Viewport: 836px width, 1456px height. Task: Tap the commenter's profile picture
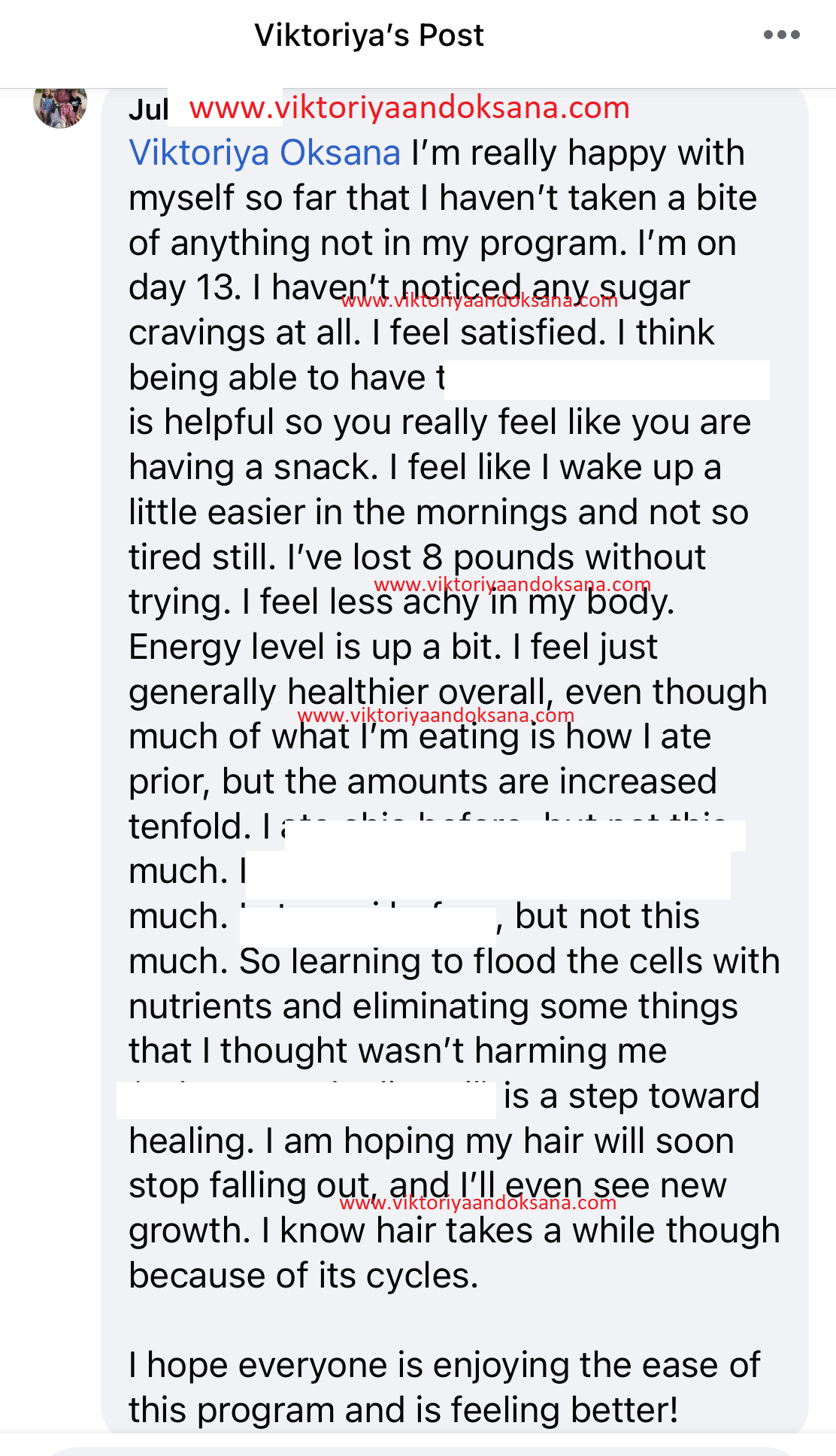tap(60, 106)
